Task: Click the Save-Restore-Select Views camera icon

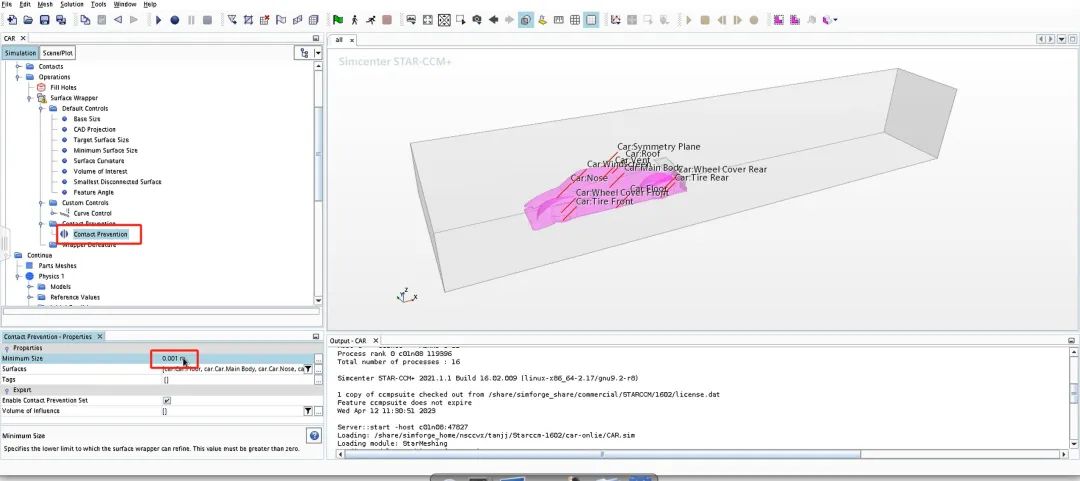Action: click(x=477, y=20)
